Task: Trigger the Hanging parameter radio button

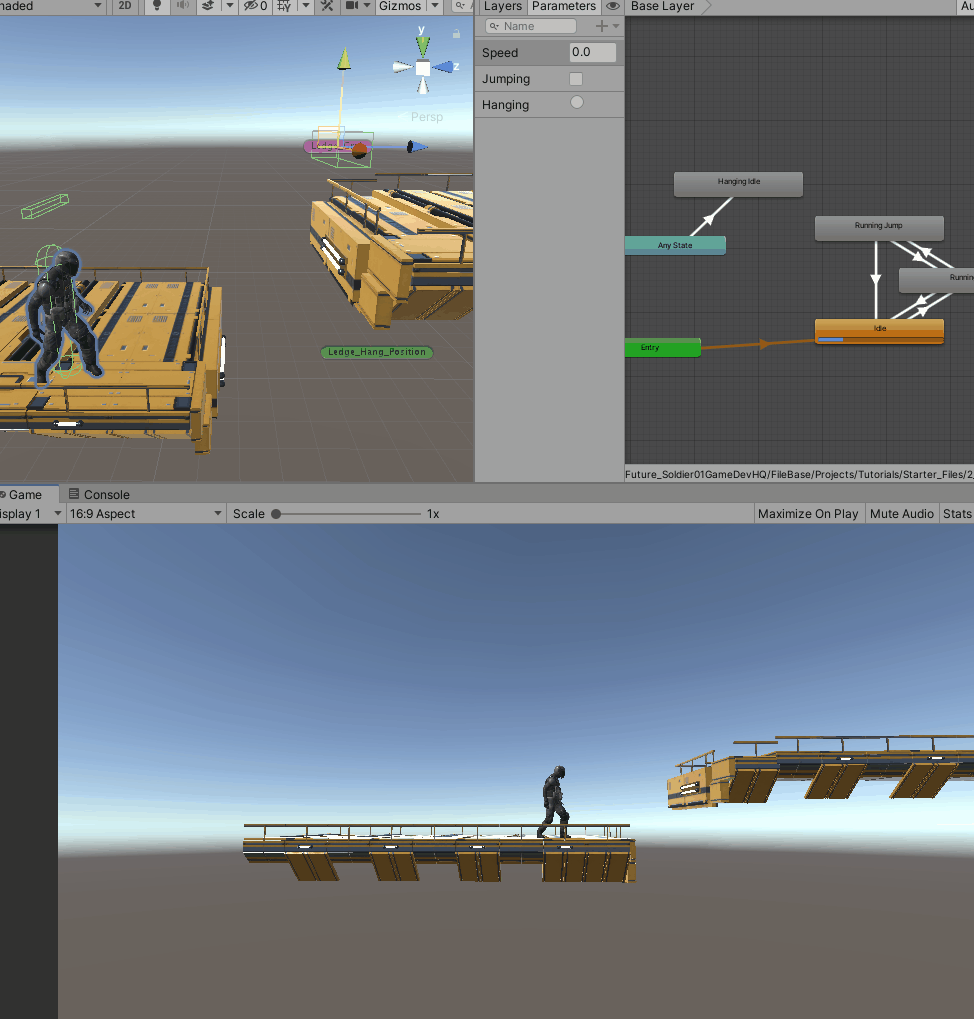Action: 575,104
